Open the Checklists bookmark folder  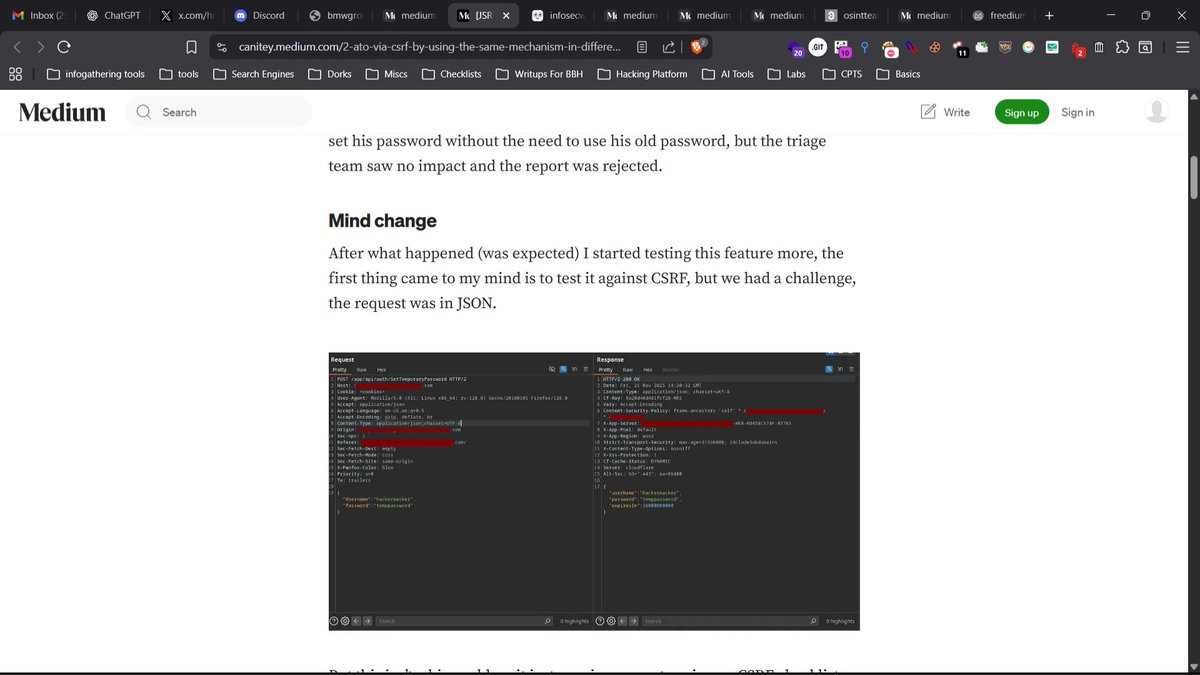click(x=452, y=74)
